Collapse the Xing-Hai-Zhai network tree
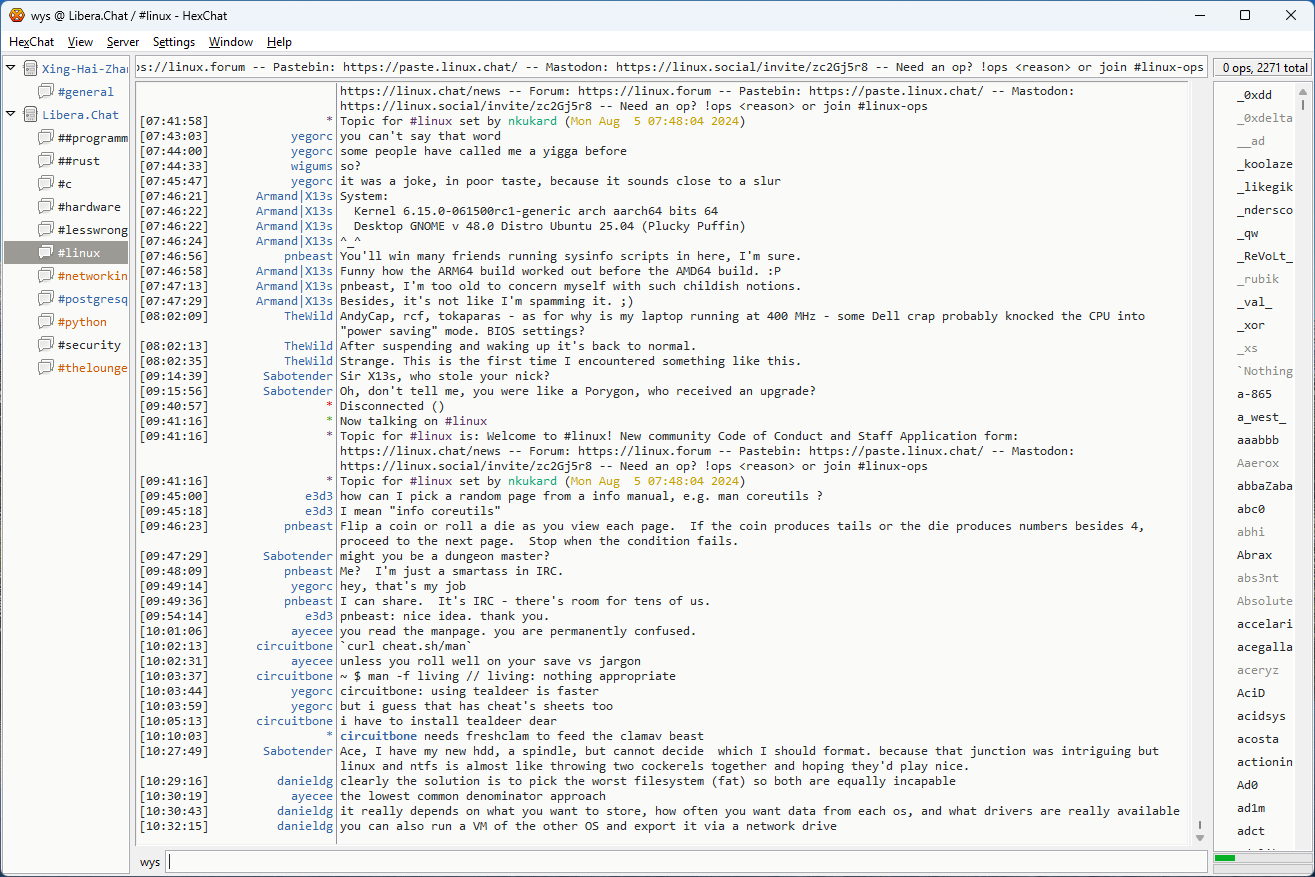This screenshot has height=877, width=1315. click(x=11, y=69)
